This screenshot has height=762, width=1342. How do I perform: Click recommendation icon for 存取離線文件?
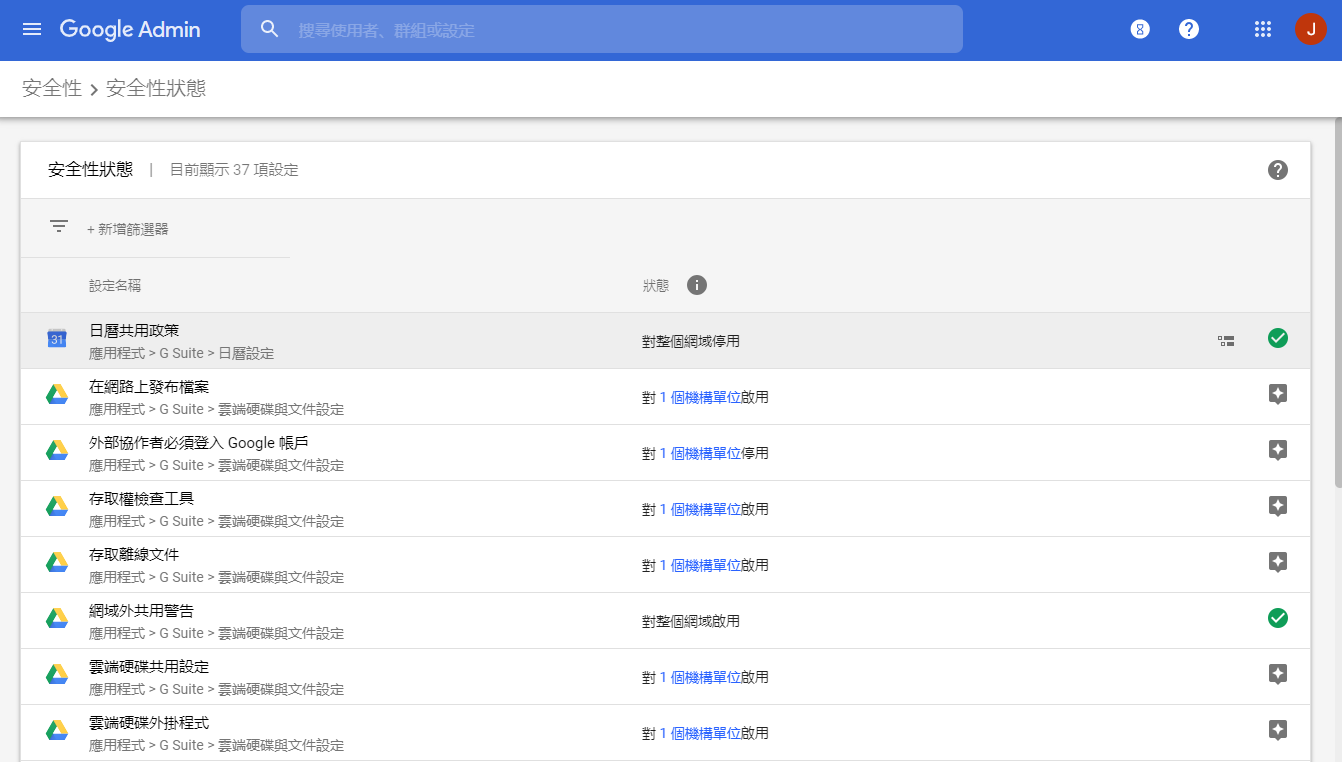[x=1277, y=562]
